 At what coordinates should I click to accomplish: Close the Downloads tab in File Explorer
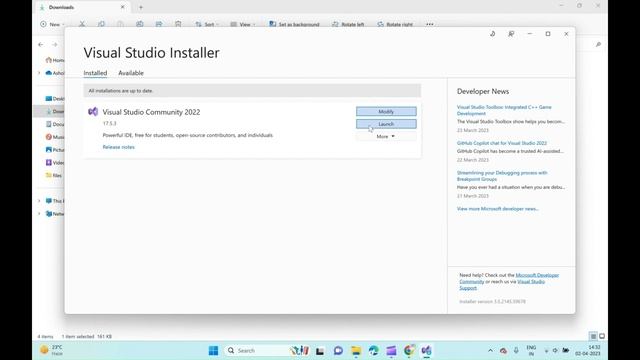pyautogui.click(x=122, y=7)
